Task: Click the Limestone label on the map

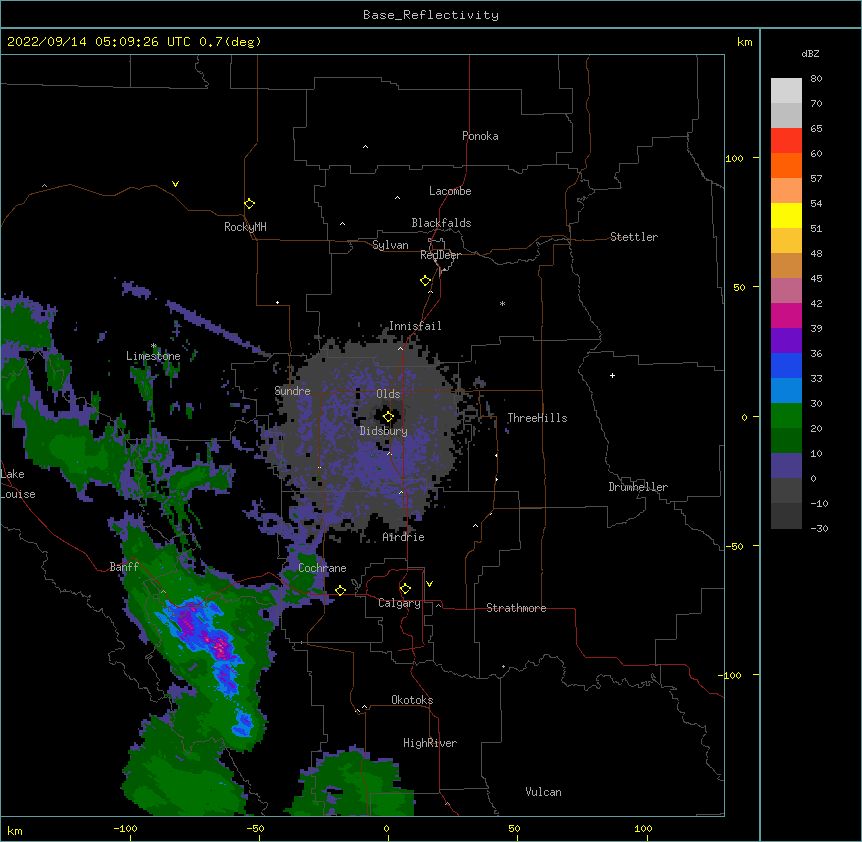Action: (x=153, y=356)
